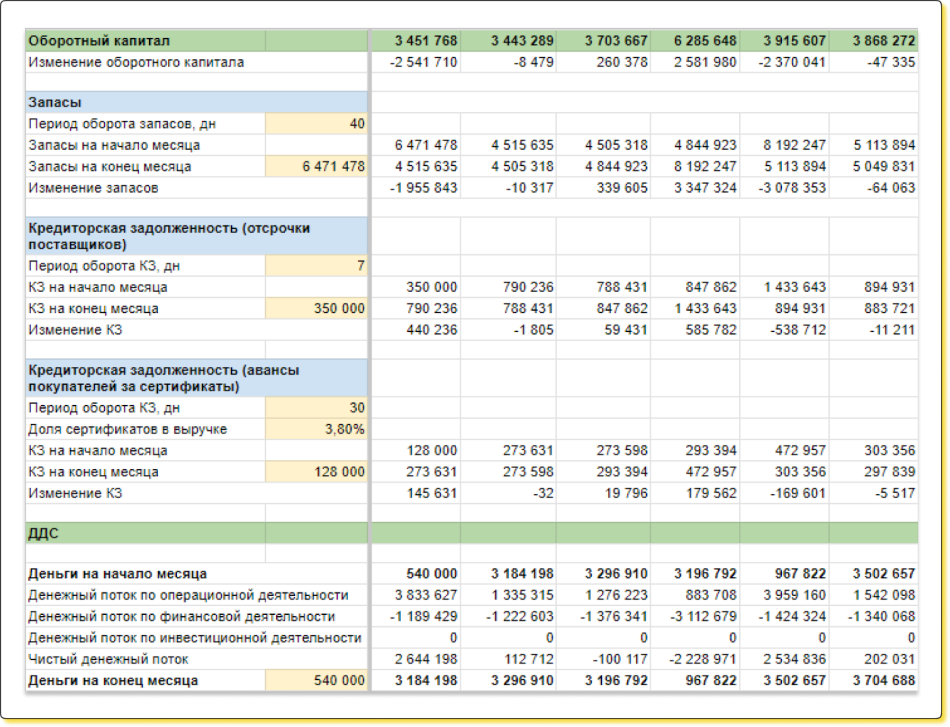Select the 'Деньги на начало месяца' row label
This screenshot has width=950, height=727.
pyautogui.click(x=118, y=573)
